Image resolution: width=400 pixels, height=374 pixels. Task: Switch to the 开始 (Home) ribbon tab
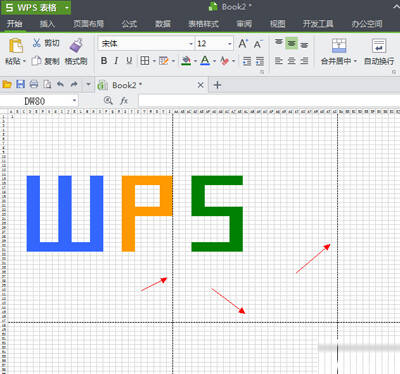15,23
